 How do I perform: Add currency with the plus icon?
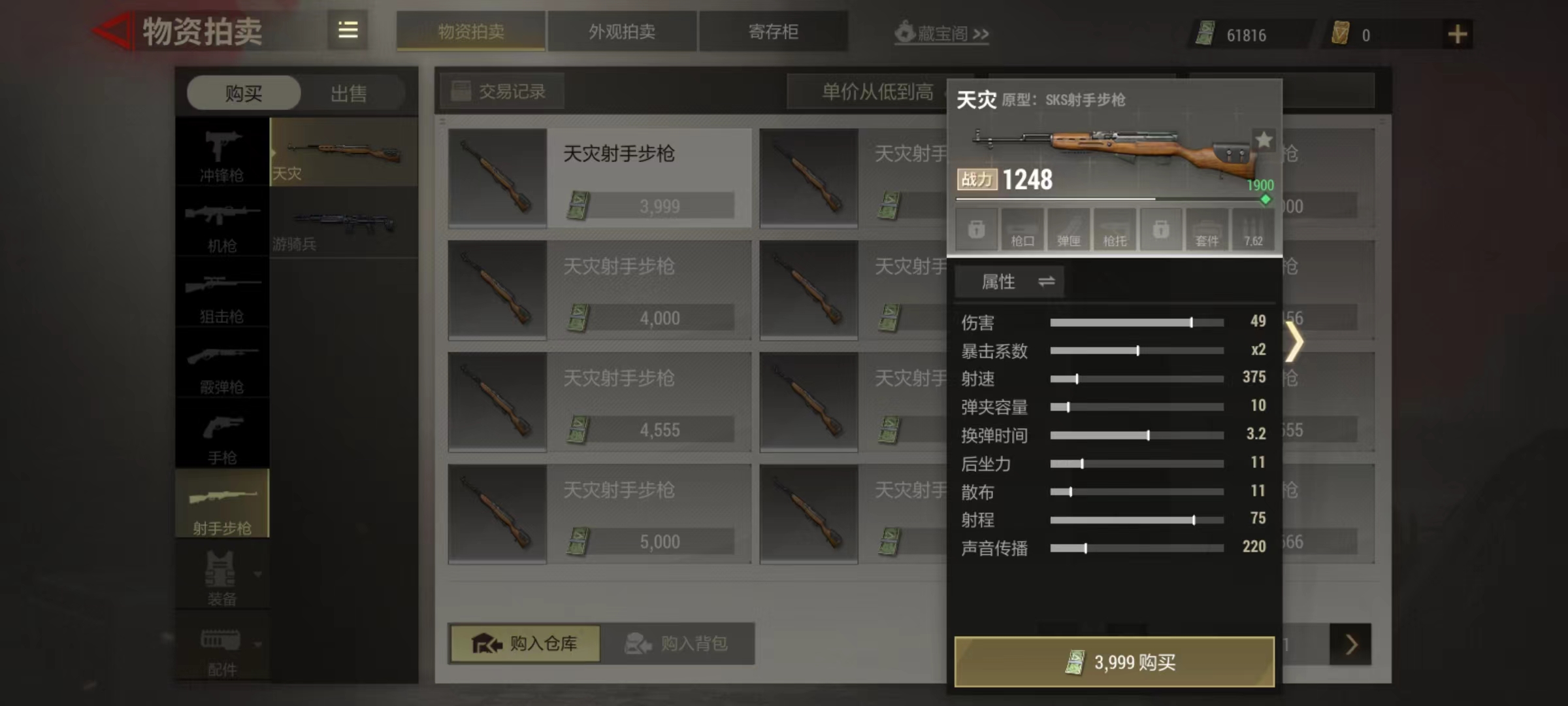click(x=1457, y=34)
